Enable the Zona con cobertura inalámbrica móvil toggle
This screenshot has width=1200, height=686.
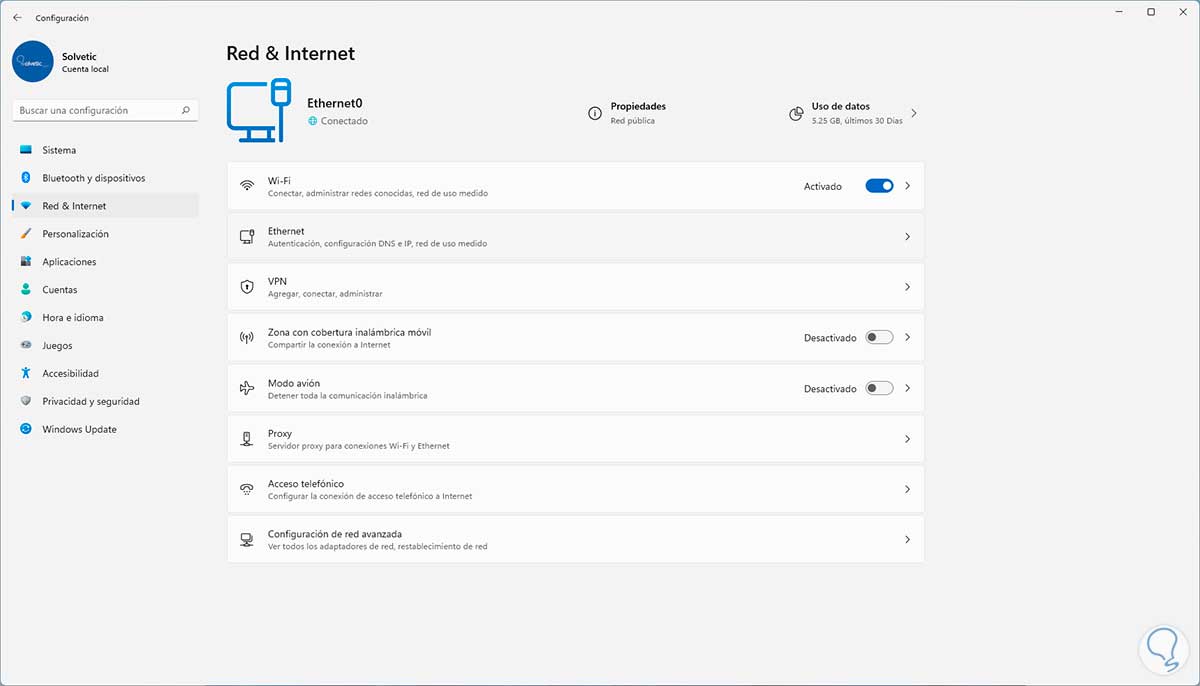tap(879, 338)
